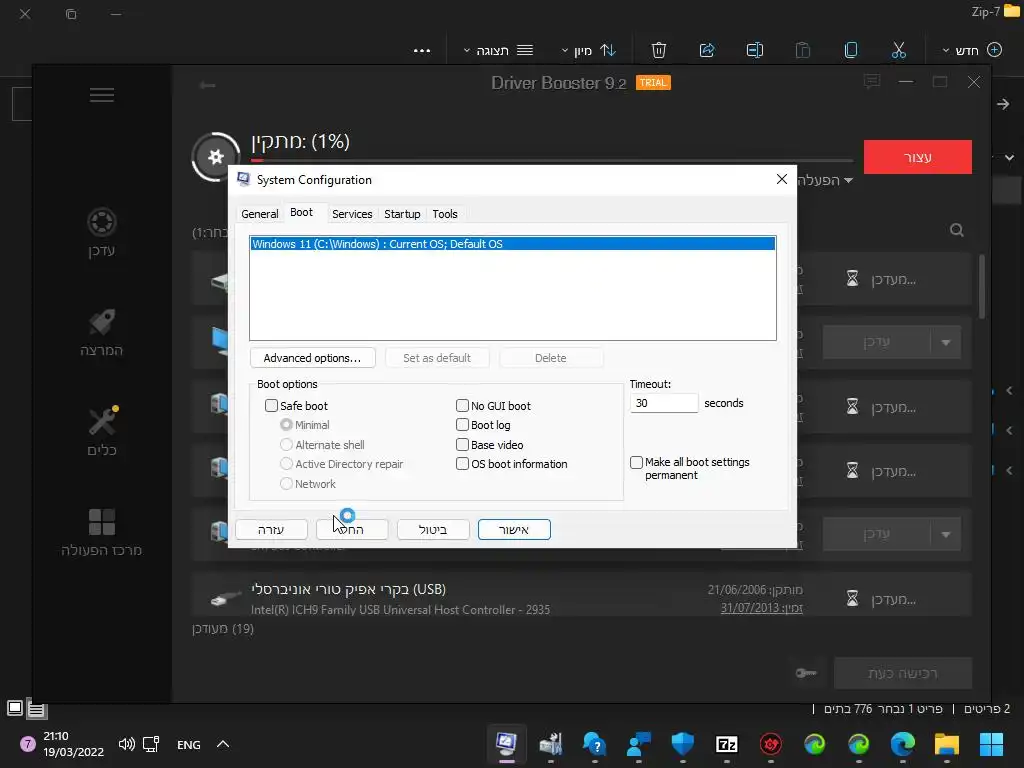Viewport: 1024px width, 768px height.
Task: Switch to the Services tab
Action: tap(352, 214)
